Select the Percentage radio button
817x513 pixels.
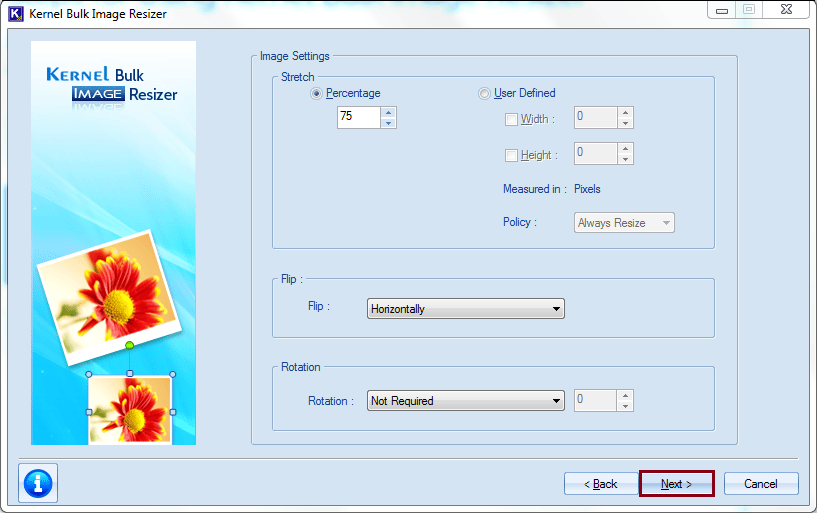point(316,93)
